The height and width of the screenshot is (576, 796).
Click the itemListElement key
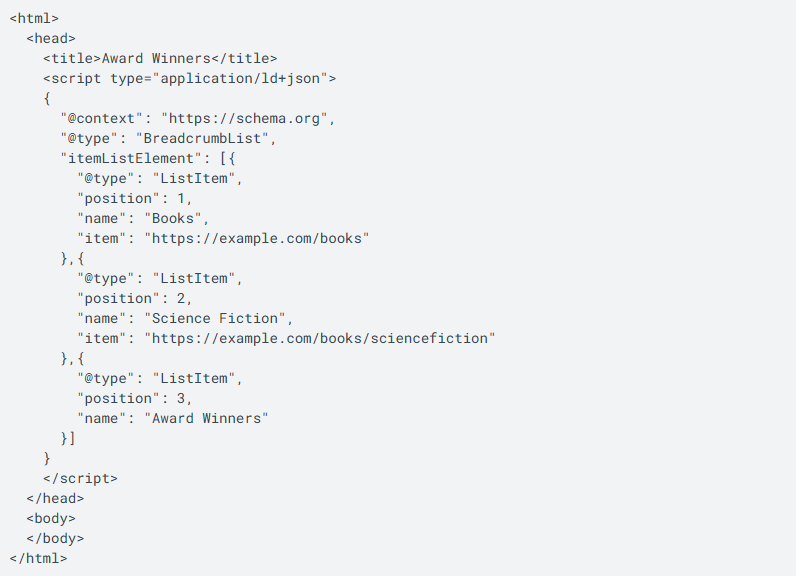[x=131, y=159]
